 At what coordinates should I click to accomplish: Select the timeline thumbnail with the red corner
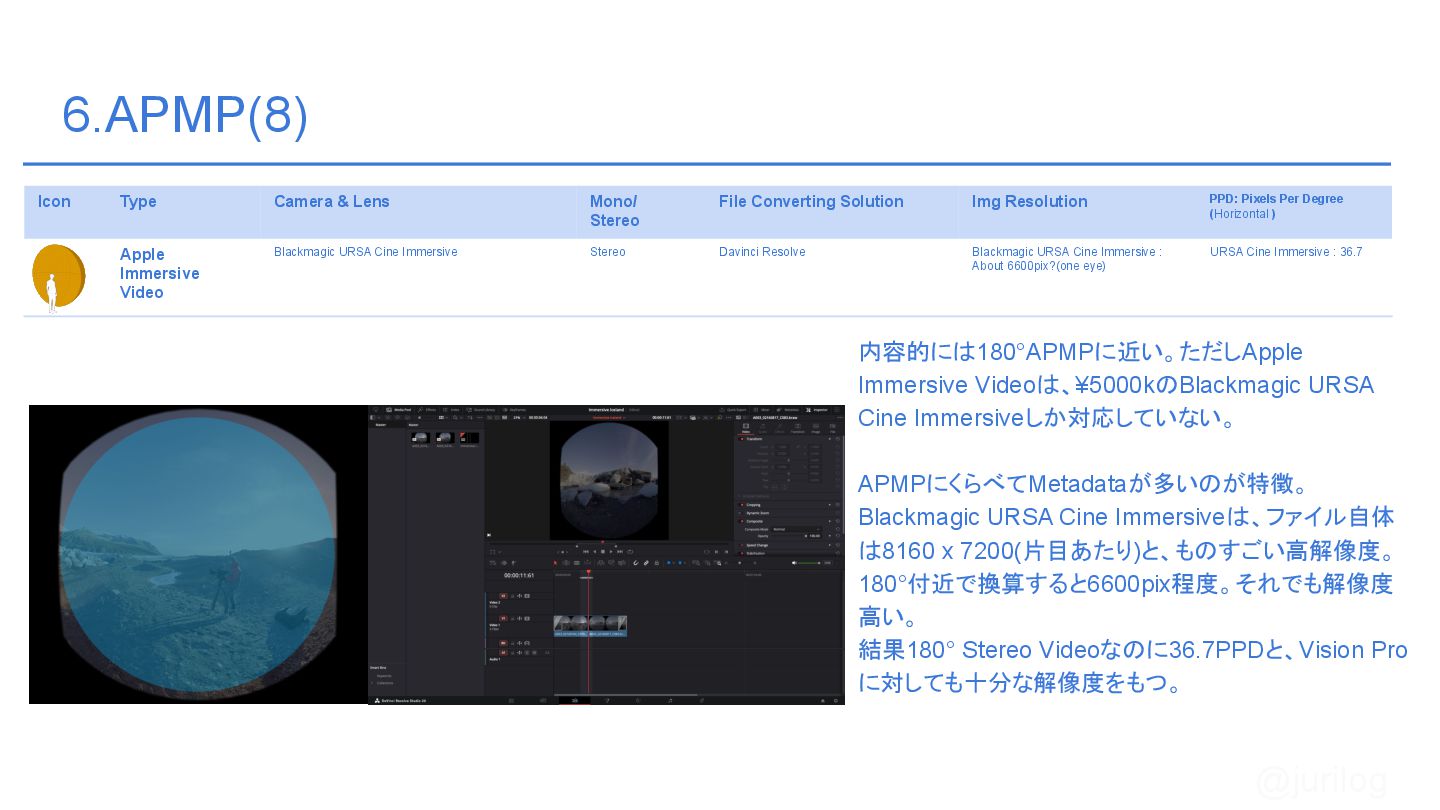(x=470, y=438)
